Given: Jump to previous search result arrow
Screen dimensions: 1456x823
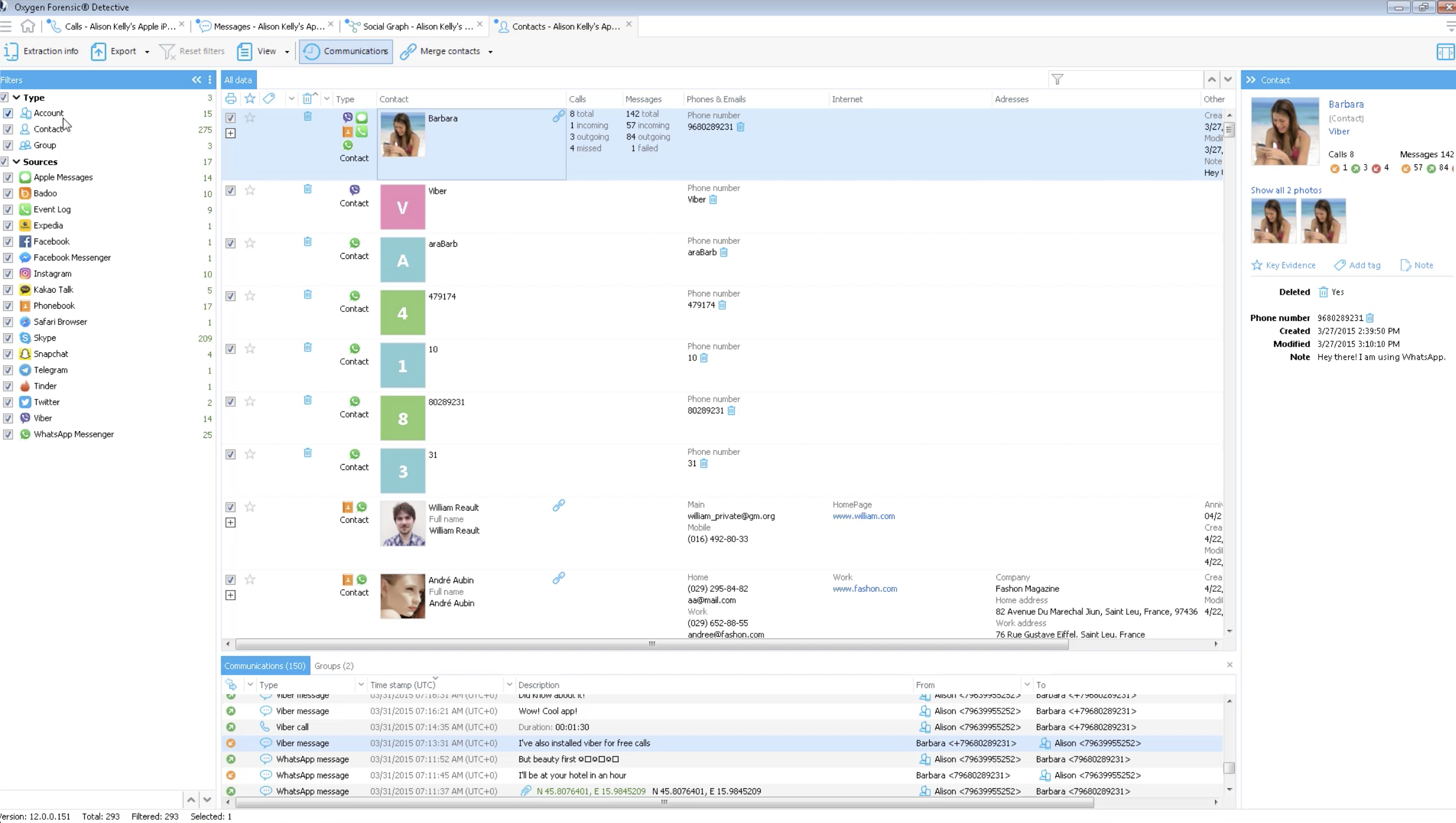Looking at the screenshot, I should click(x=1211, y=80).
